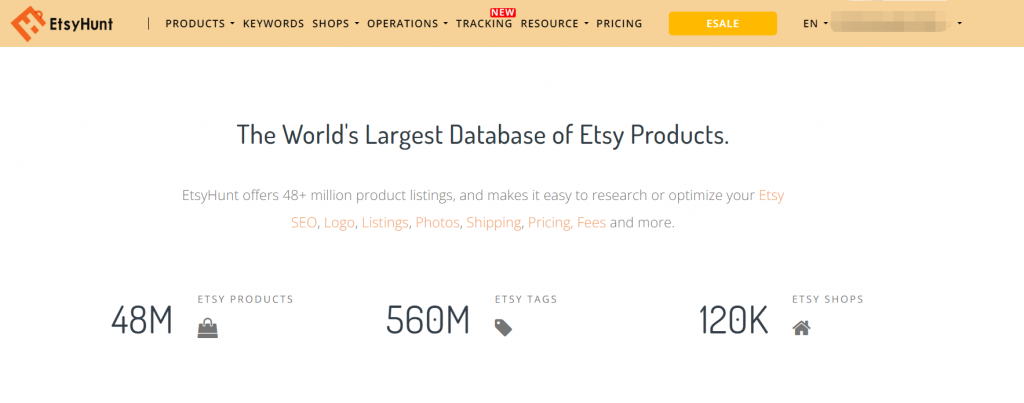Expand the PRODUCTS dropdown menu
Viewport: 1024px width, 403px height.
[x=200, y=24]
